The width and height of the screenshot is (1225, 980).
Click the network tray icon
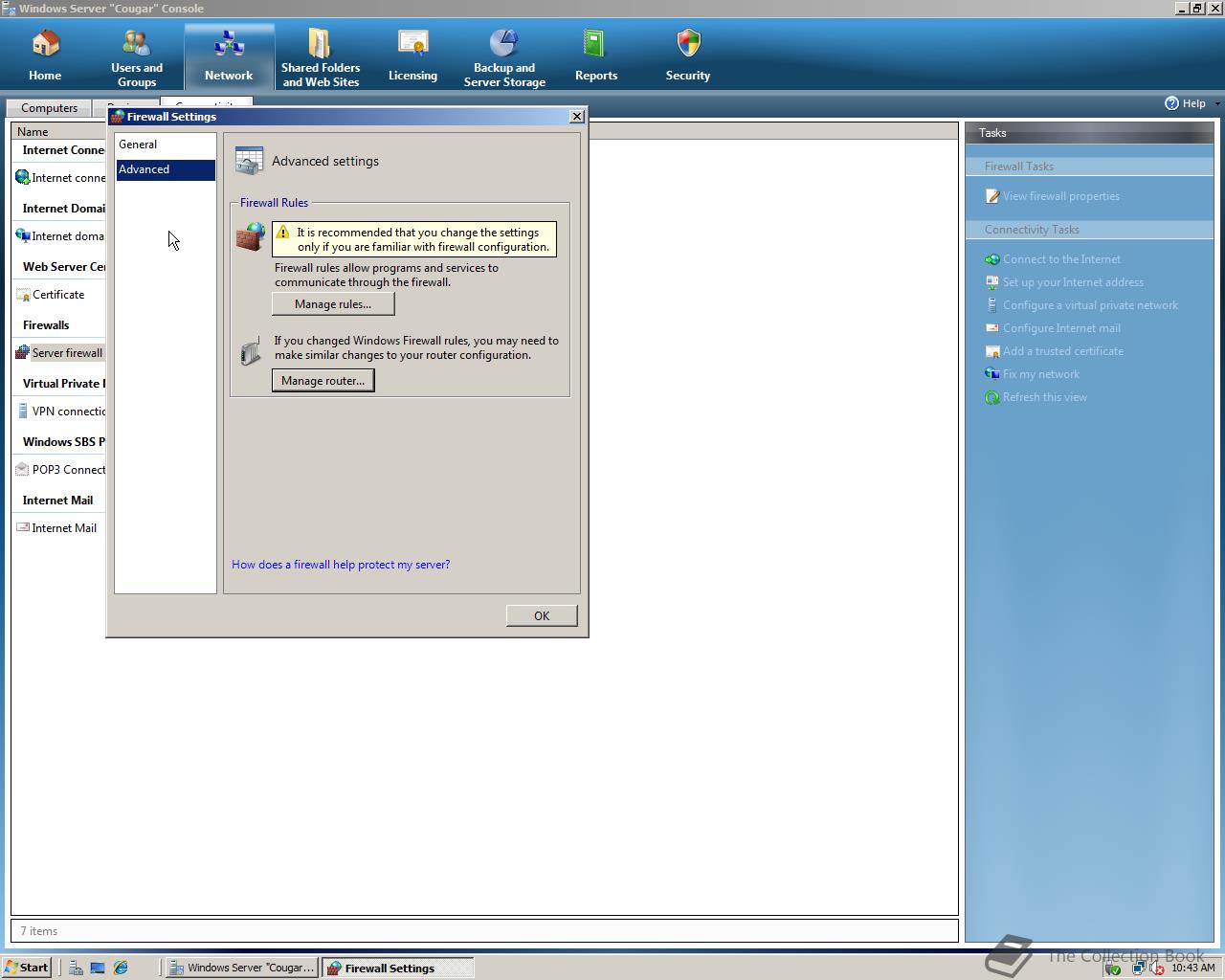[x=1138, y=968]
